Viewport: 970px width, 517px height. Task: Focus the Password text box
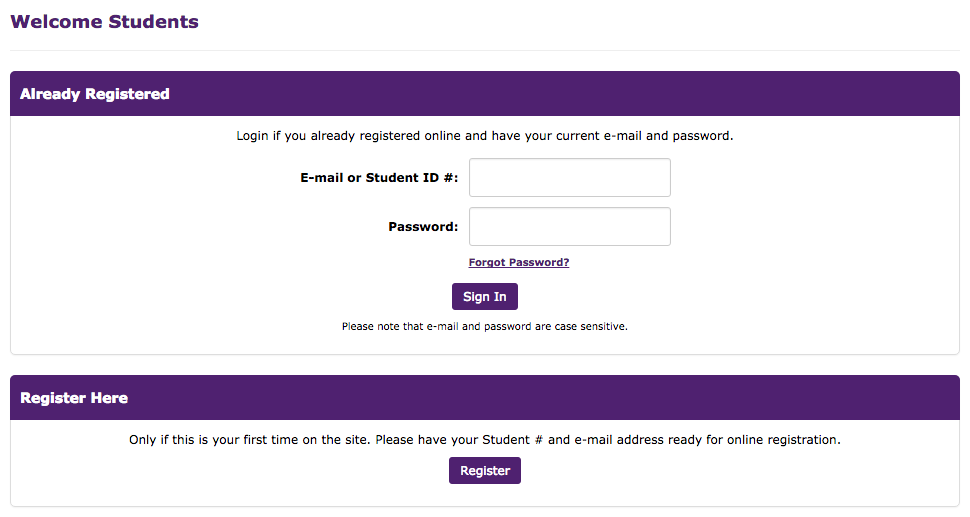(569, 227)
